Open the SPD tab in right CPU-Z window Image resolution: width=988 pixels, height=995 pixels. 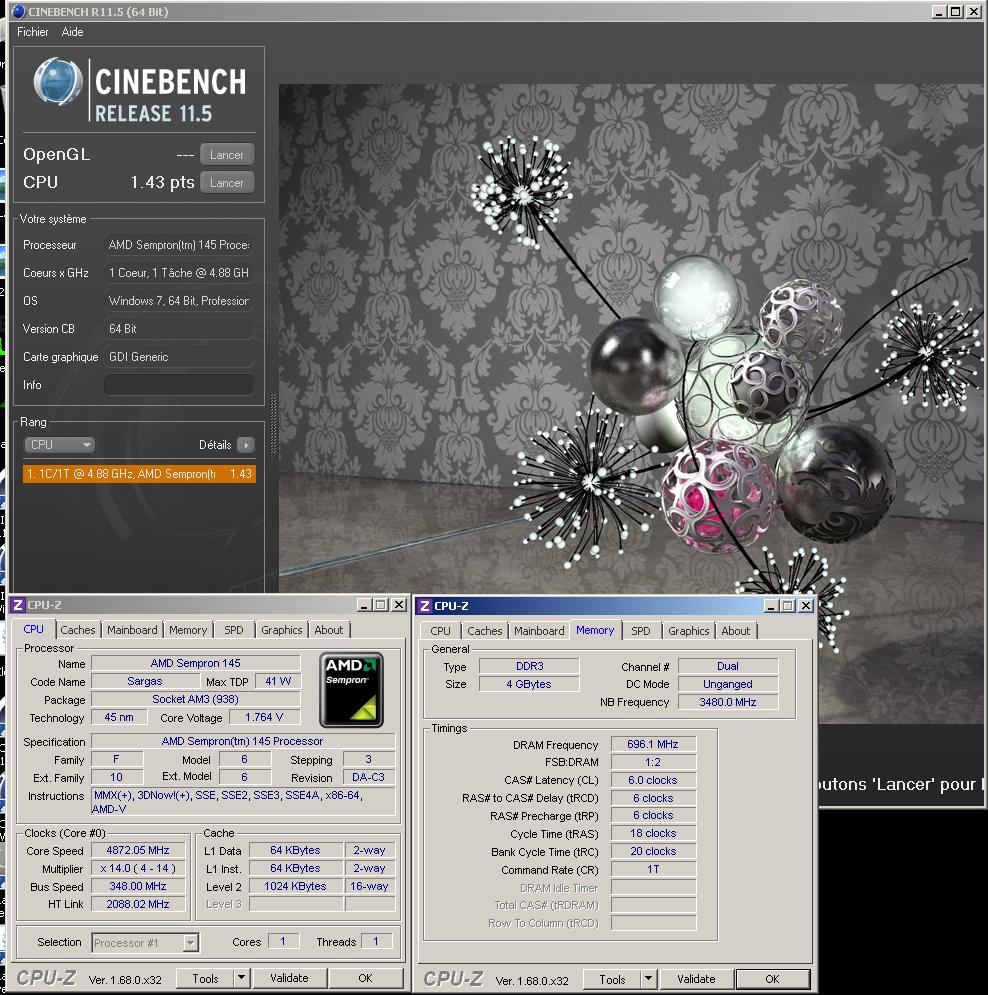pos(641,631)
